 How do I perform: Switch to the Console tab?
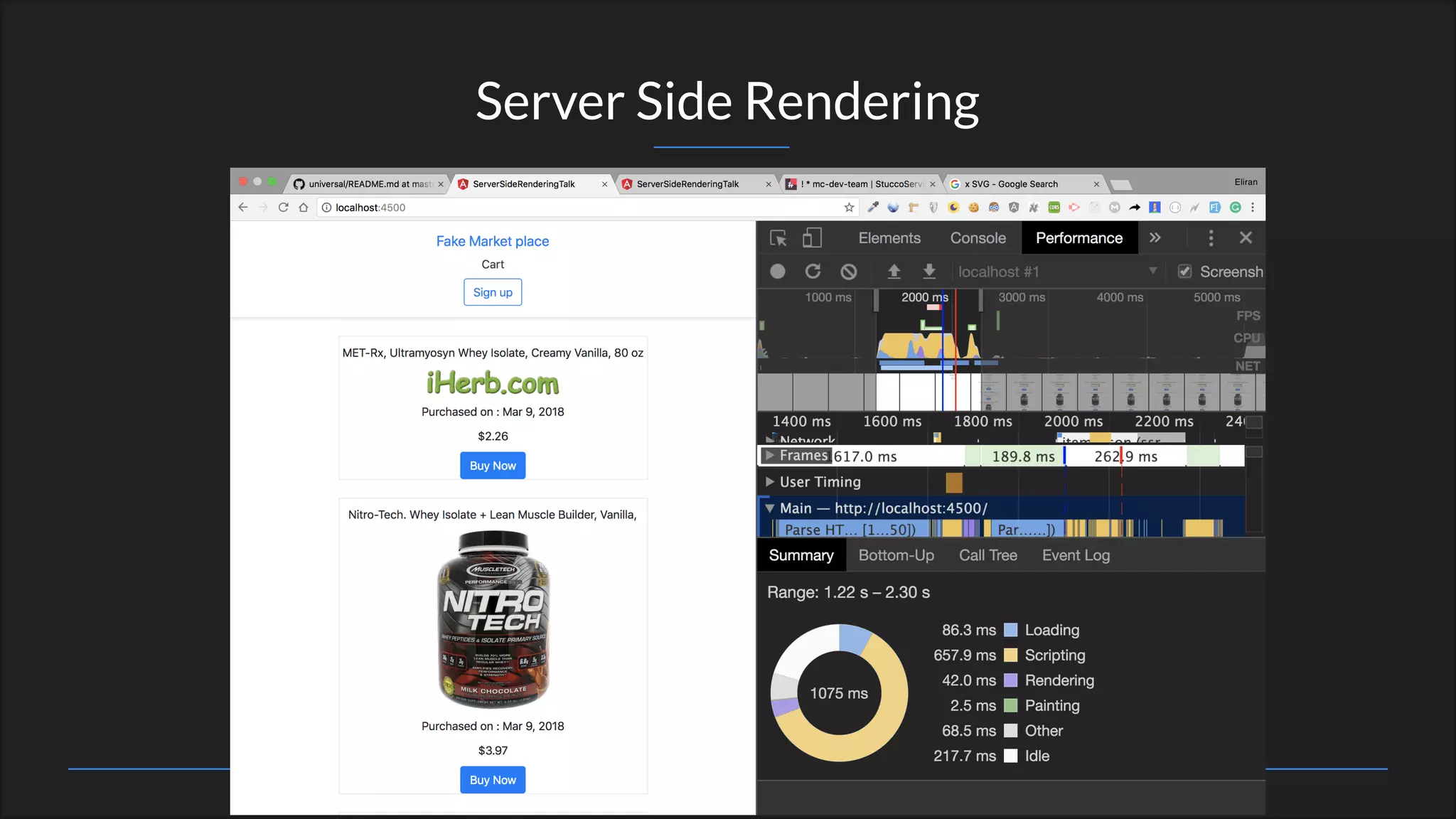click(978, 238)
